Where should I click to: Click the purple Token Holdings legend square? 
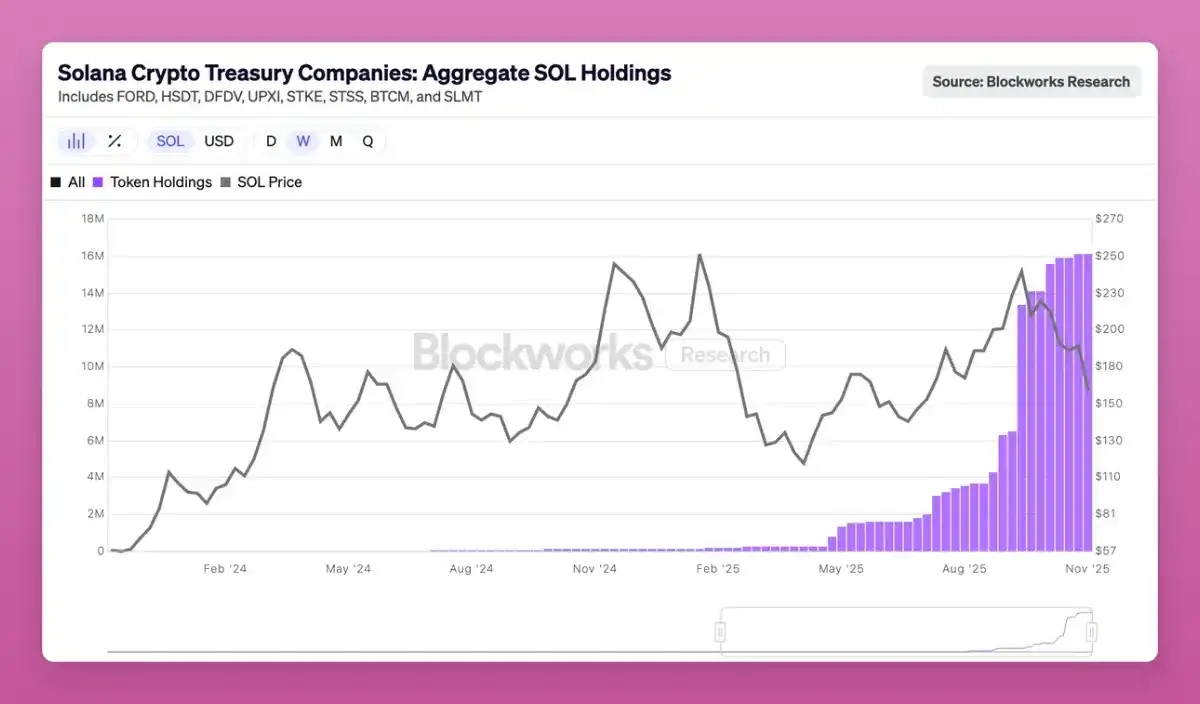tap(97, 182)
